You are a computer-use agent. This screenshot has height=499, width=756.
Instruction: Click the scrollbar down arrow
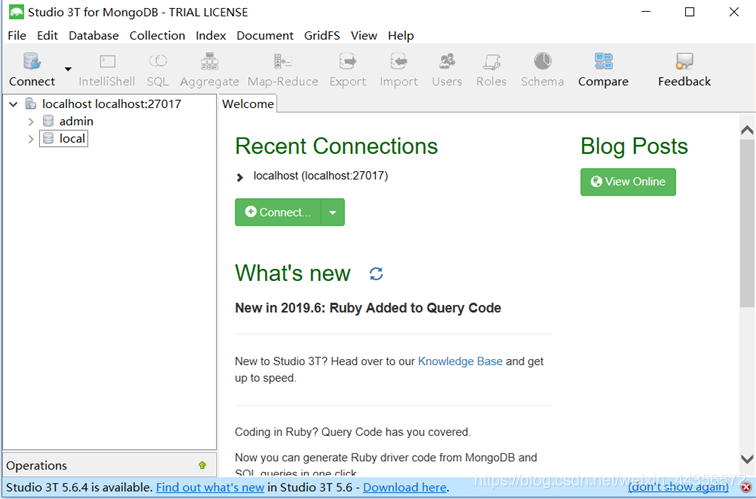[747, 459]
